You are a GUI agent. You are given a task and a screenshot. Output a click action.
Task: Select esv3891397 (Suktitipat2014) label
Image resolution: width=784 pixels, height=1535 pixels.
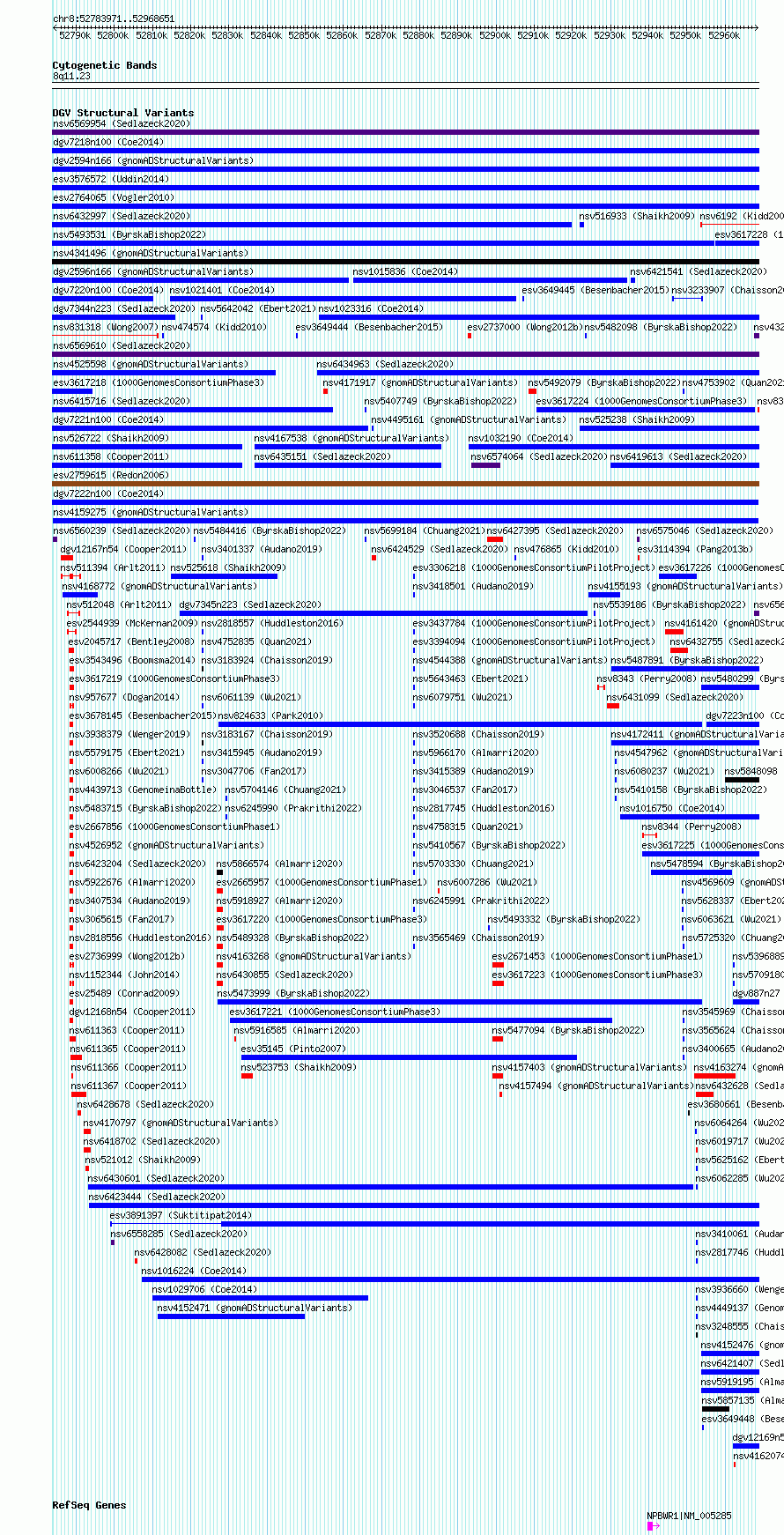pyautogui.click(x=181, y=1215)
